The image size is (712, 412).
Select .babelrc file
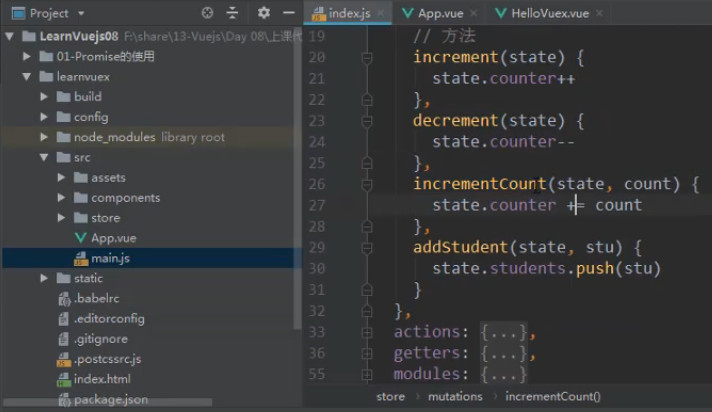pos(97,298)
